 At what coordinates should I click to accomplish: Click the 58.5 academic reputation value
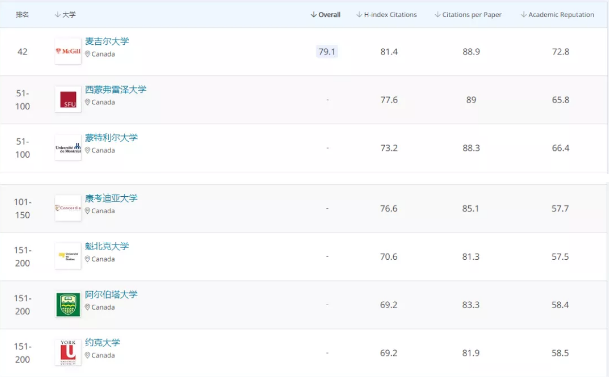560,353
